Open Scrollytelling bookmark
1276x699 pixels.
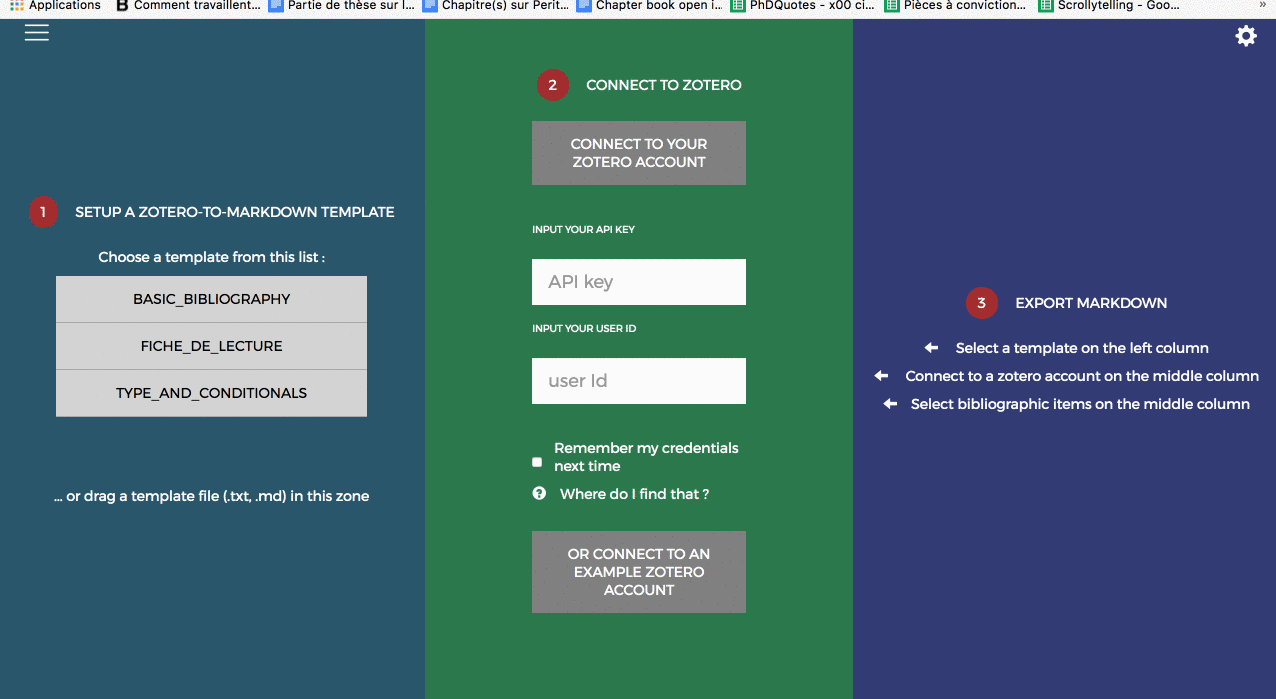point(1110,5)
